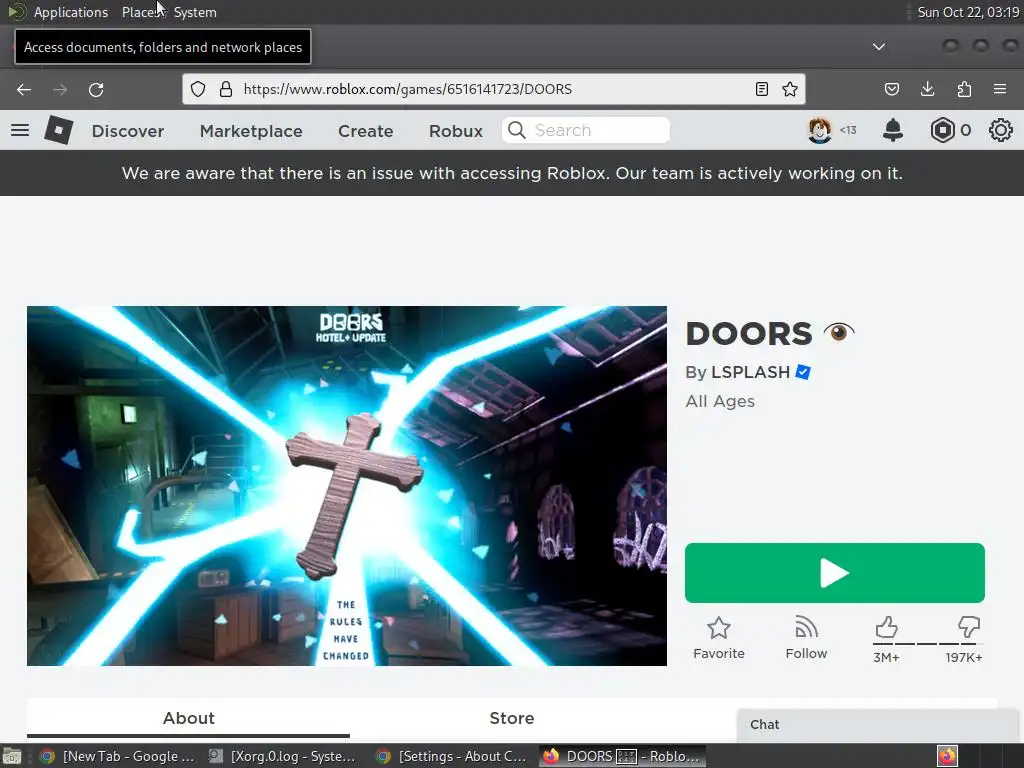The height and width of the screenshot is (768, 1024).
Task: Open the Firefox application menu
Action: 1000,89
